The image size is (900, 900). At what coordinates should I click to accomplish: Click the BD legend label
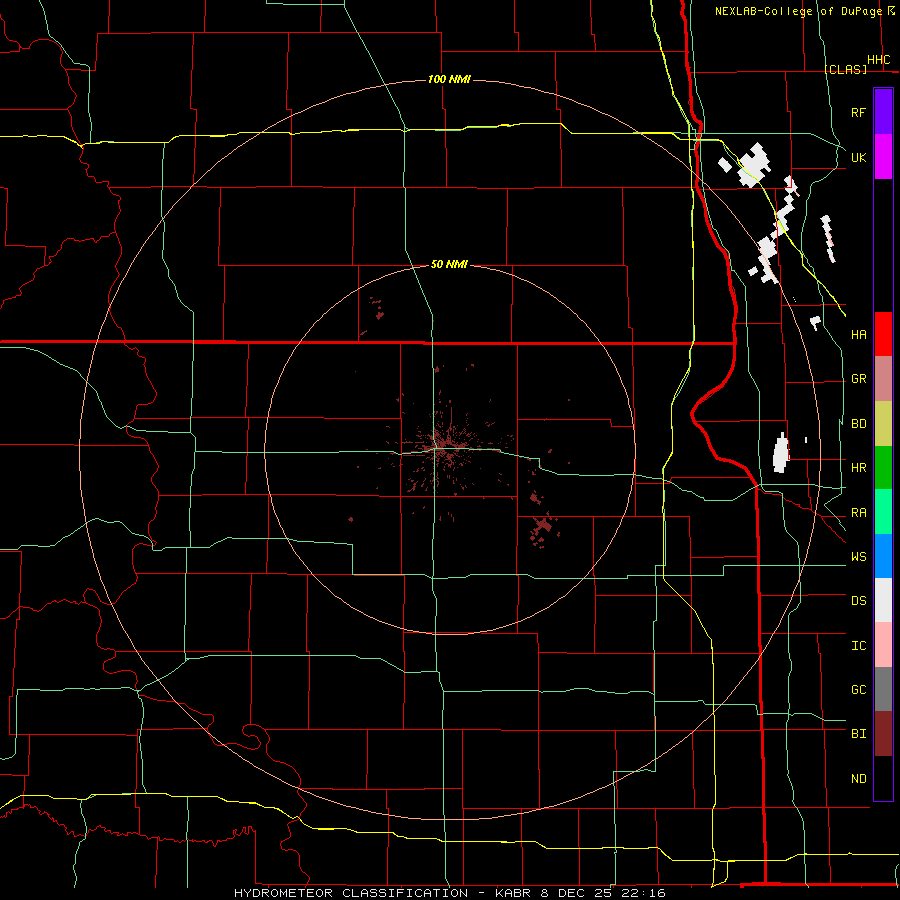[x=858, y=424]
